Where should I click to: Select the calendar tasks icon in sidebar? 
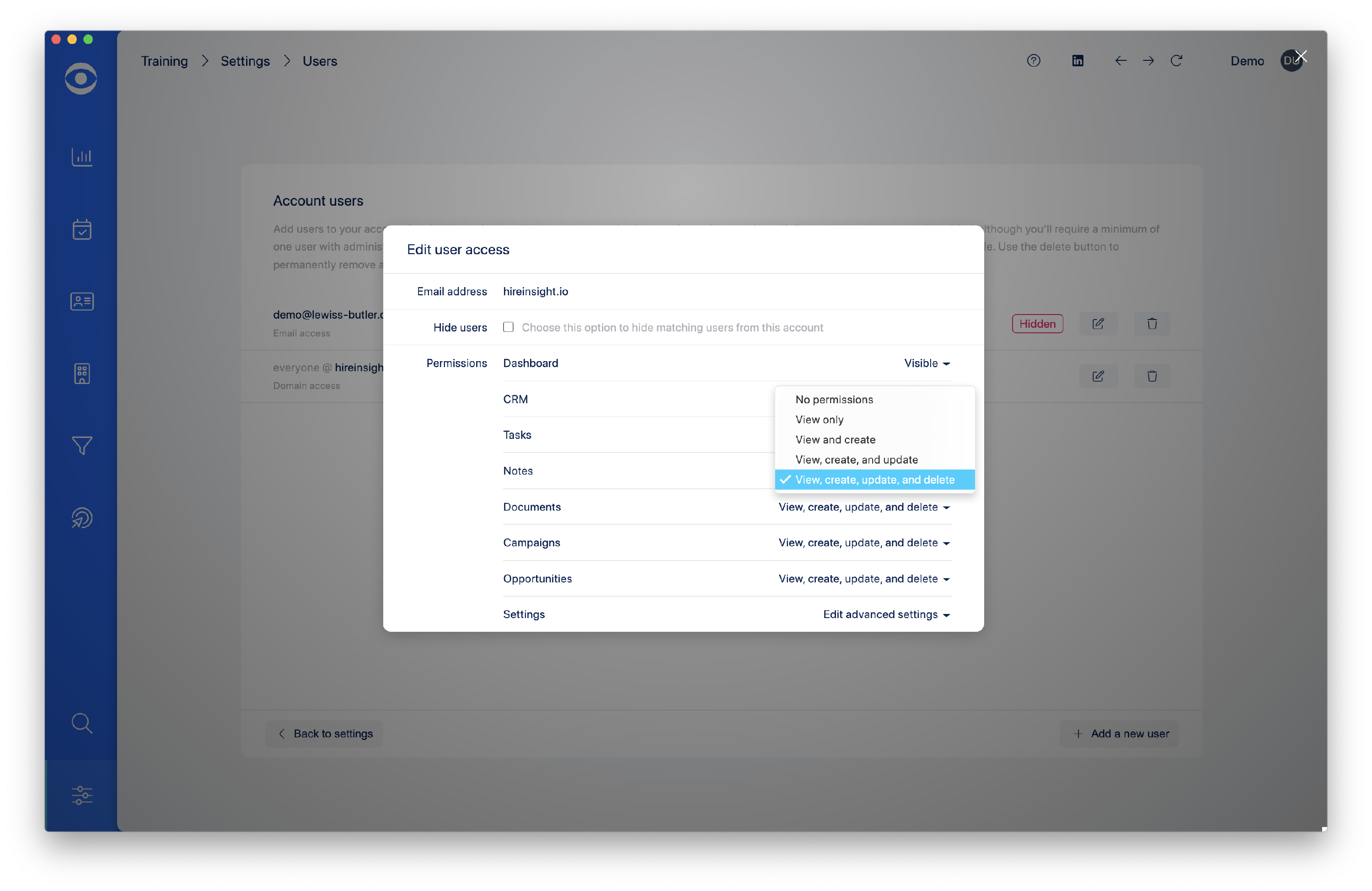(x=81, y=229)
